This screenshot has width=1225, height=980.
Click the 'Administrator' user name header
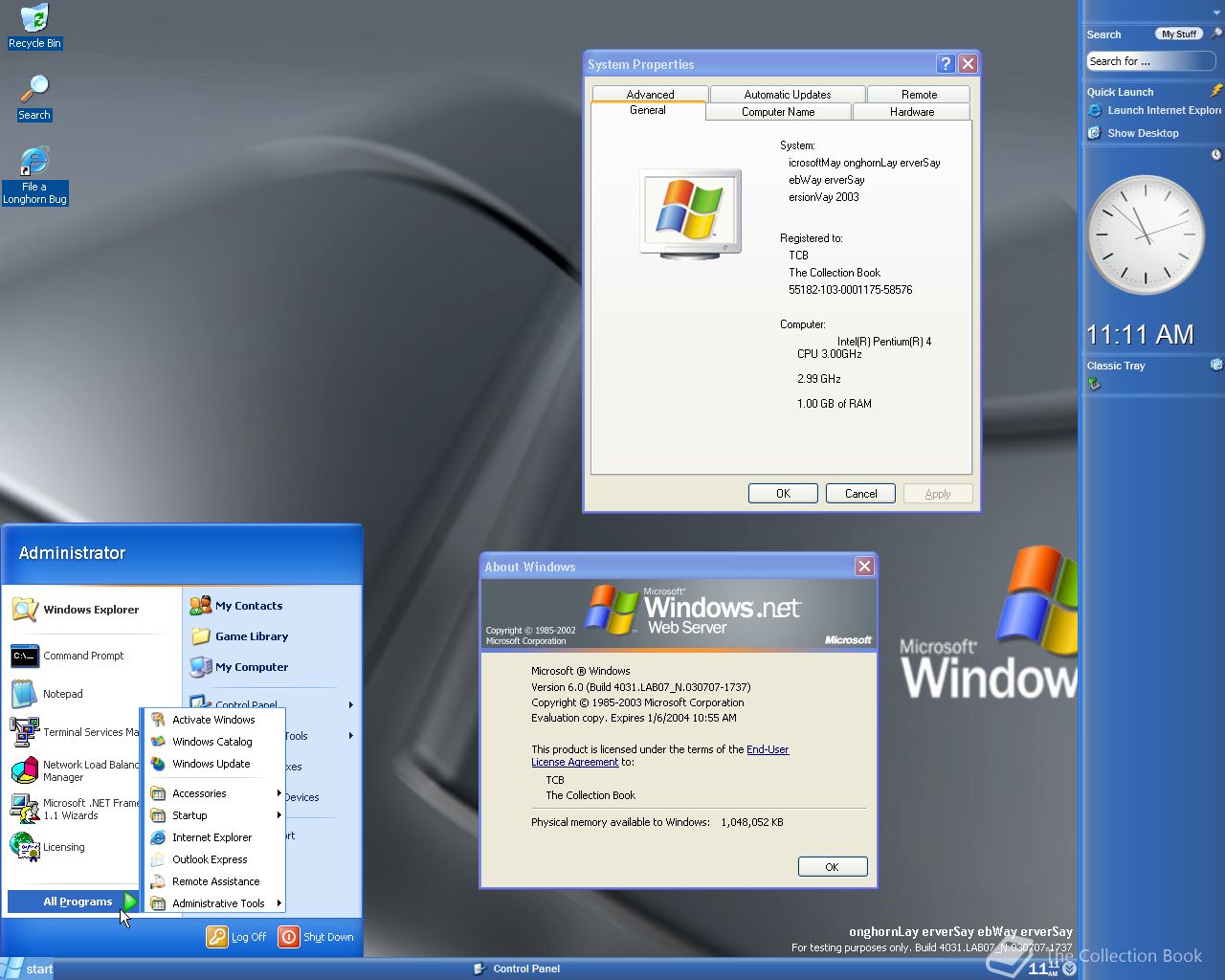tap(72, 553)
